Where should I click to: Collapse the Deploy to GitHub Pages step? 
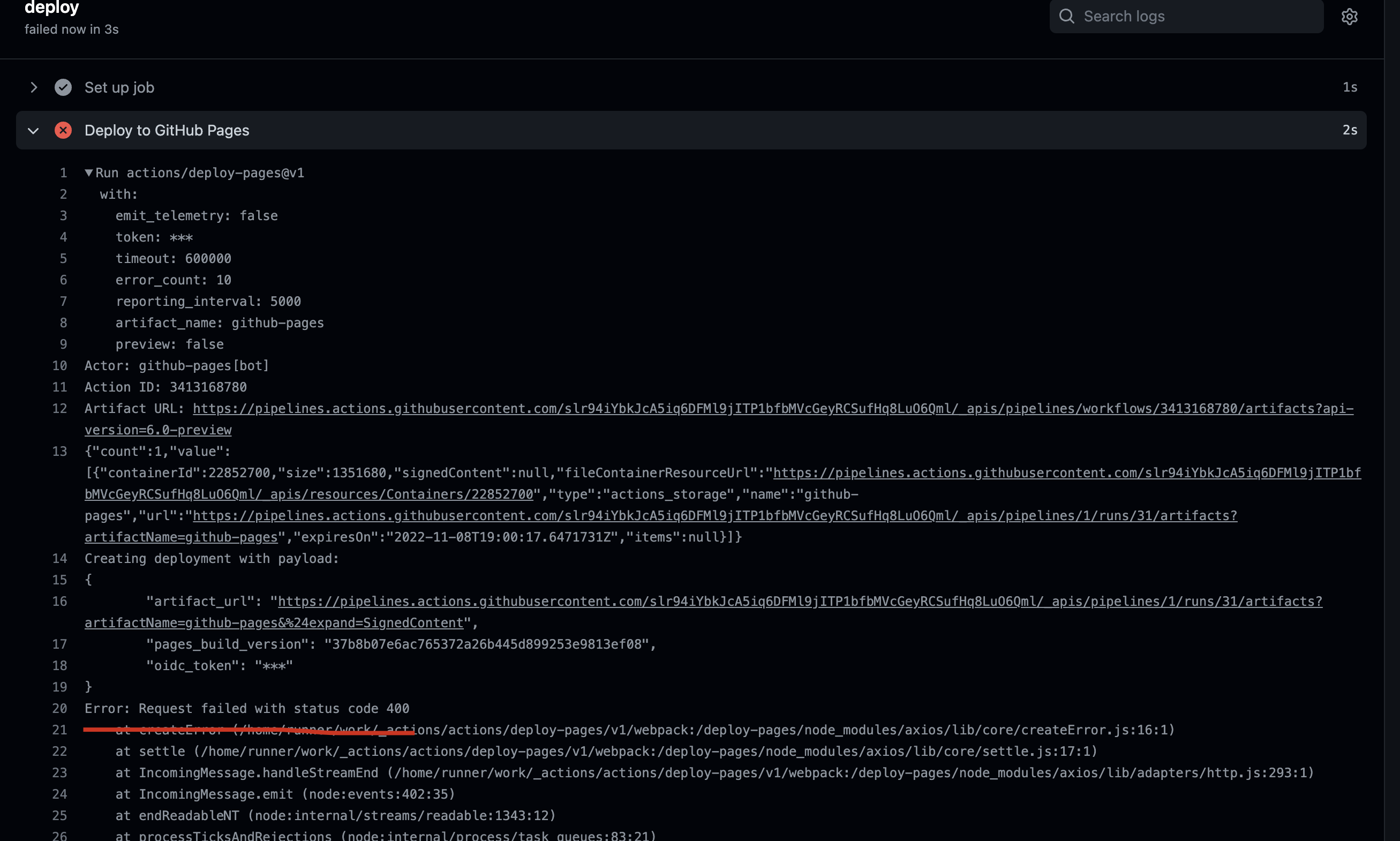[x=33, y=130]
